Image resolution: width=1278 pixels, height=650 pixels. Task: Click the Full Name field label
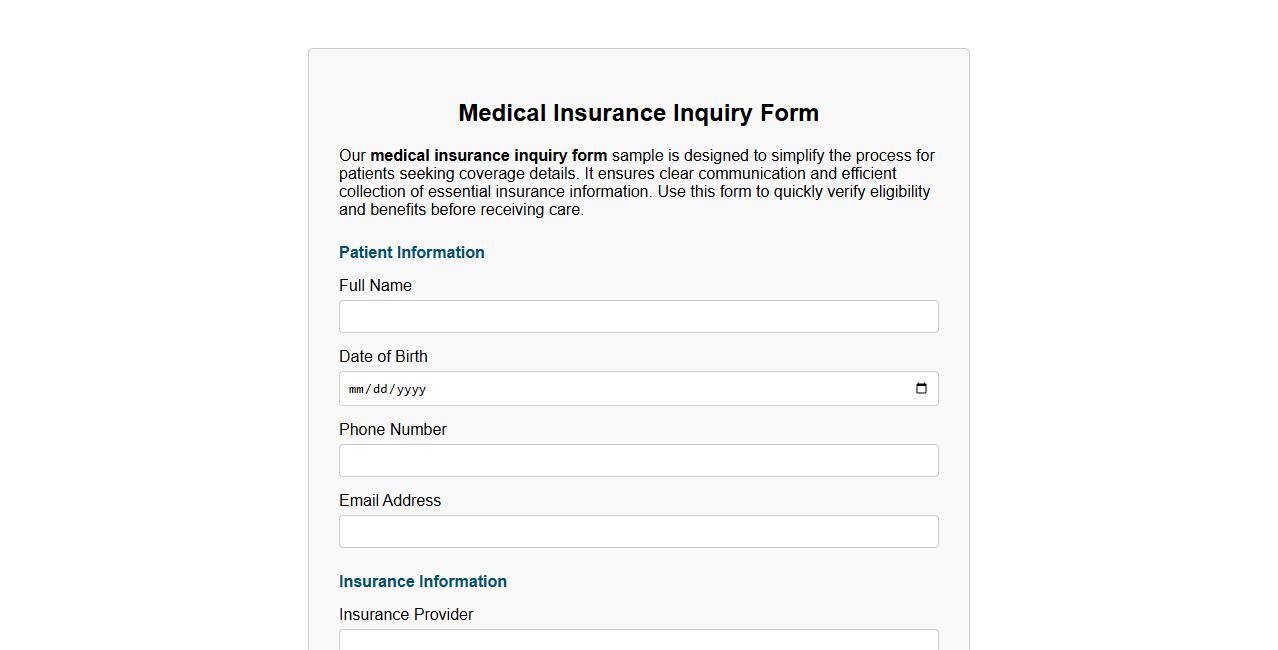[x=375, y=285]
